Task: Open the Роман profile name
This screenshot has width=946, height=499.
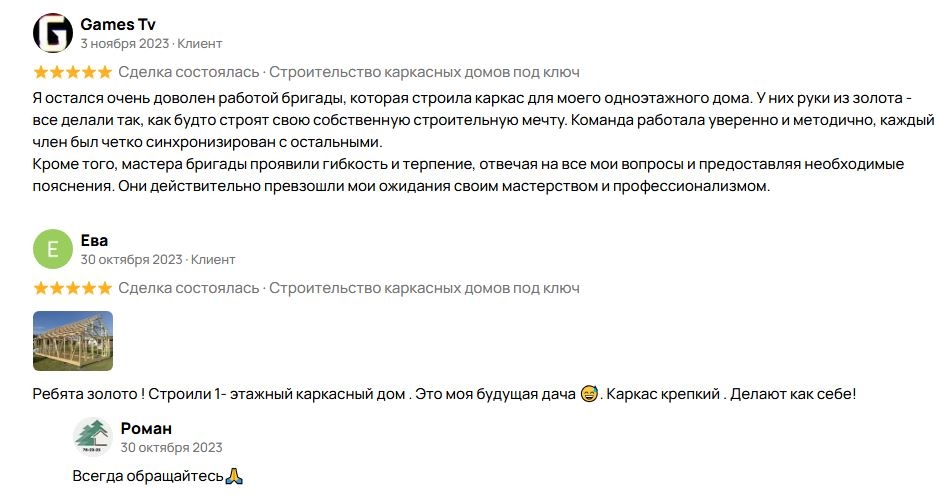Action: coord(146,428)
